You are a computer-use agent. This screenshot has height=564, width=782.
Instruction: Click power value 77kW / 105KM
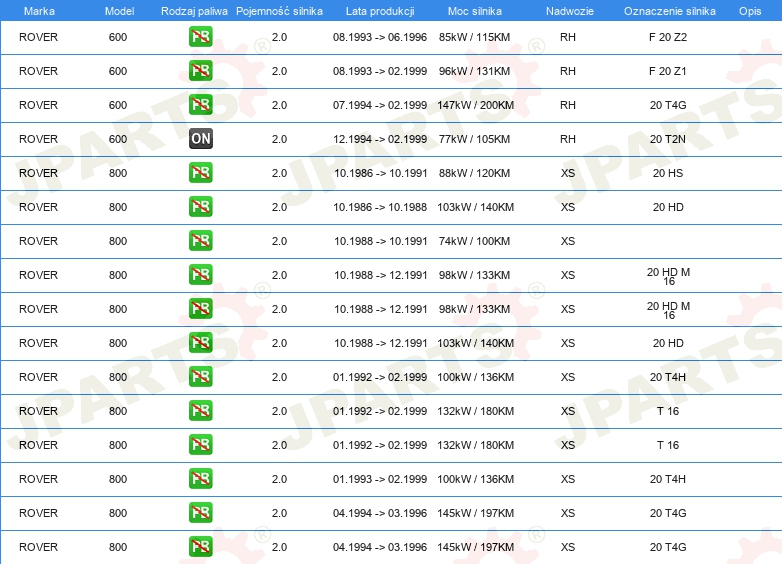click(x=474, y=139)
